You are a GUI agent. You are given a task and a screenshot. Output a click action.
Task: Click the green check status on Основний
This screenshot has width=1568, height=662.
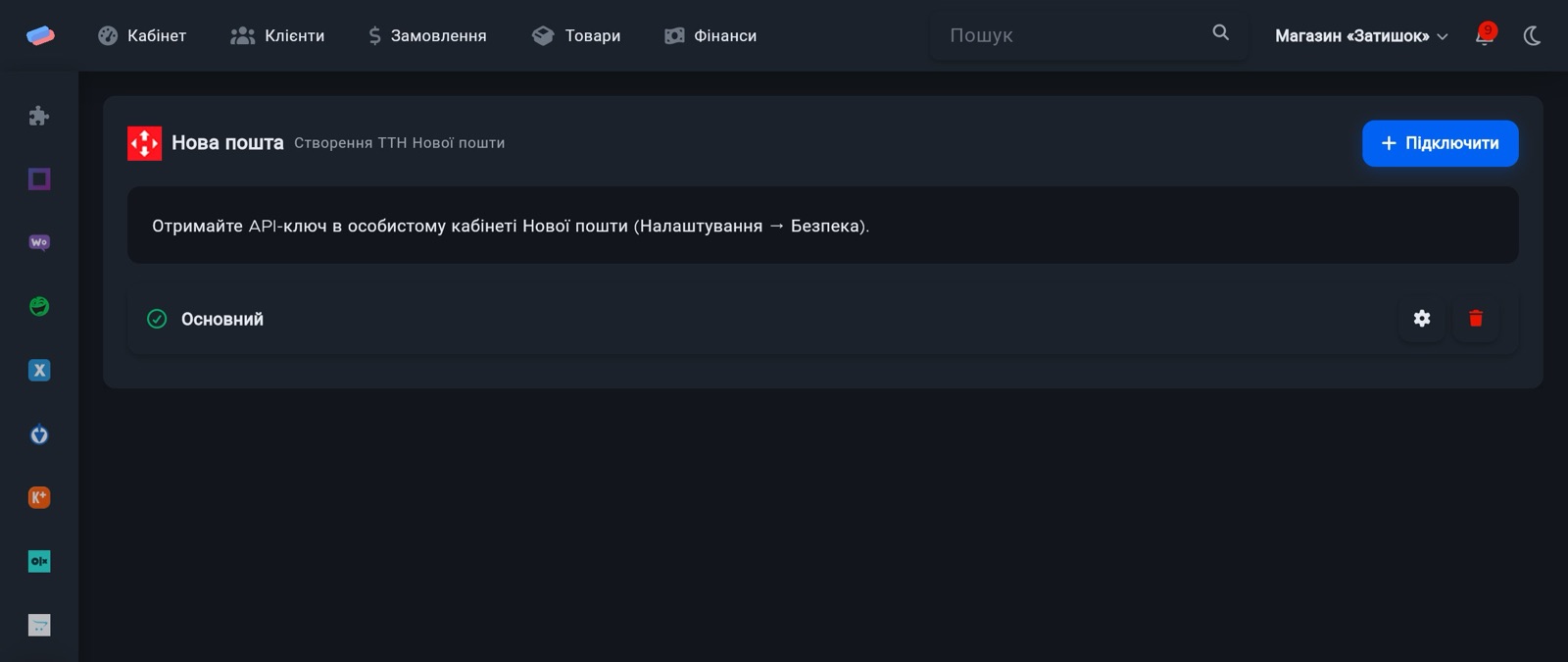point(157,319)
